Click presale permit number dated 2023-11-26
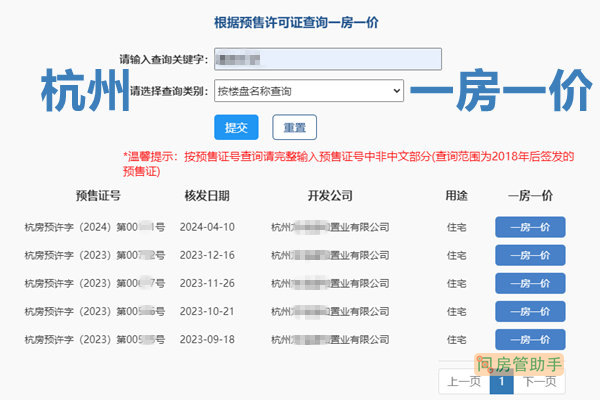Screen dimensions: 600x400 95,283
